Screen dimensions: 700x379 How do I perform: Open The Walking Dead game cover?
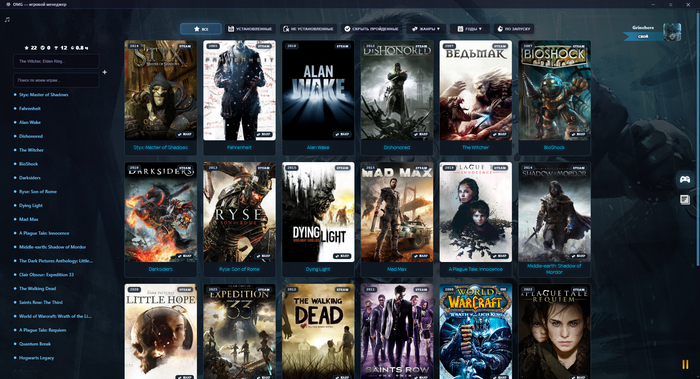318,332
